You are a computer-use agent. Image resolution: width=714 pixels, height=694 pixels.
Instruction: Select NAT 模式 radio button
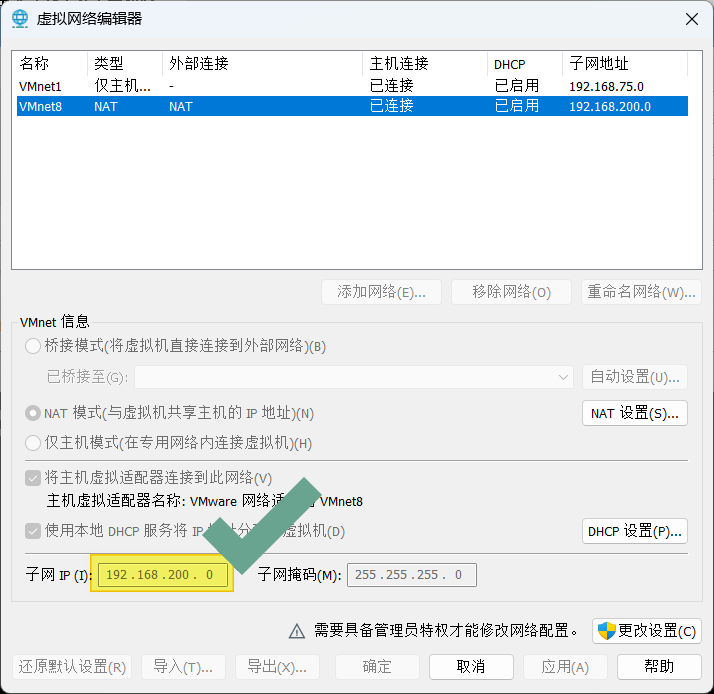pos(33,413)
